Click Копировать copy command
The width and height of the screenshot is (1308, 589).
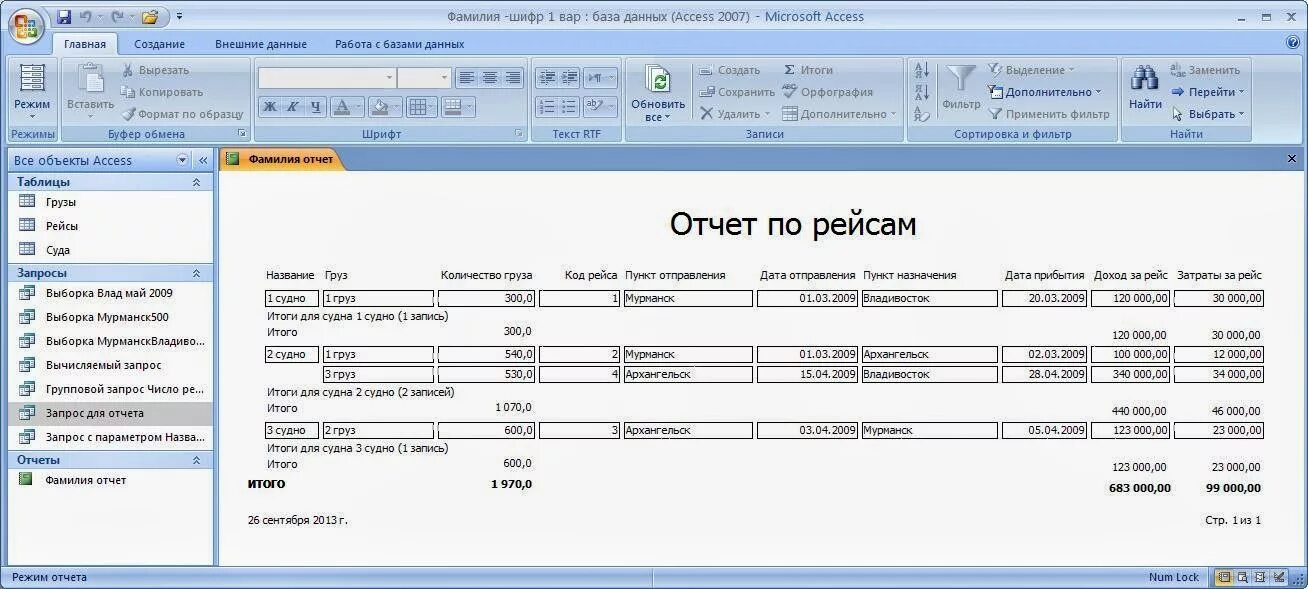pos(162,92)
